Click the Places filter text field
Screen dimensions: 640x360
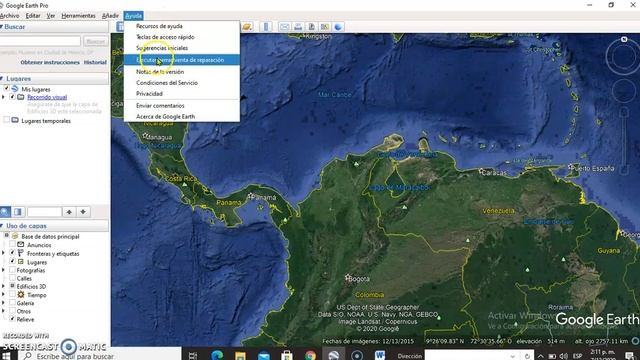pos(44,212)
